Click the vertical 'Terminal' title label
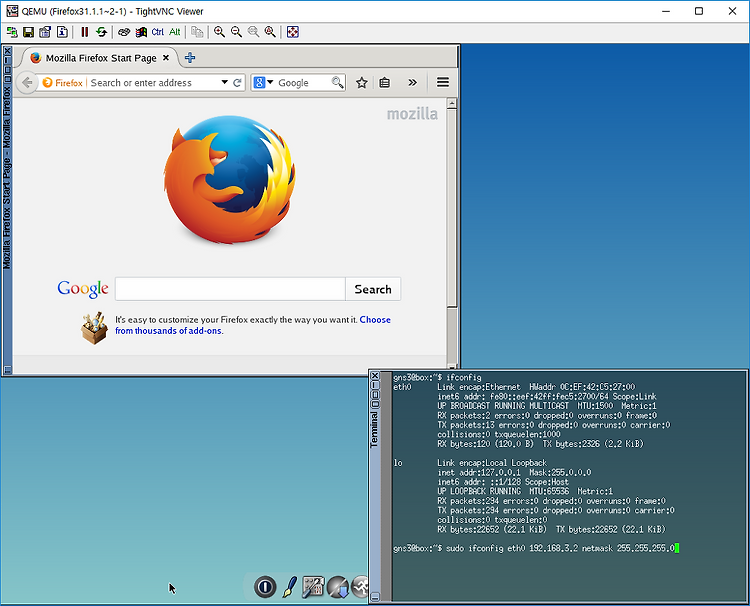The width and height of the screenshot is (750, 606). pos(375,430)
